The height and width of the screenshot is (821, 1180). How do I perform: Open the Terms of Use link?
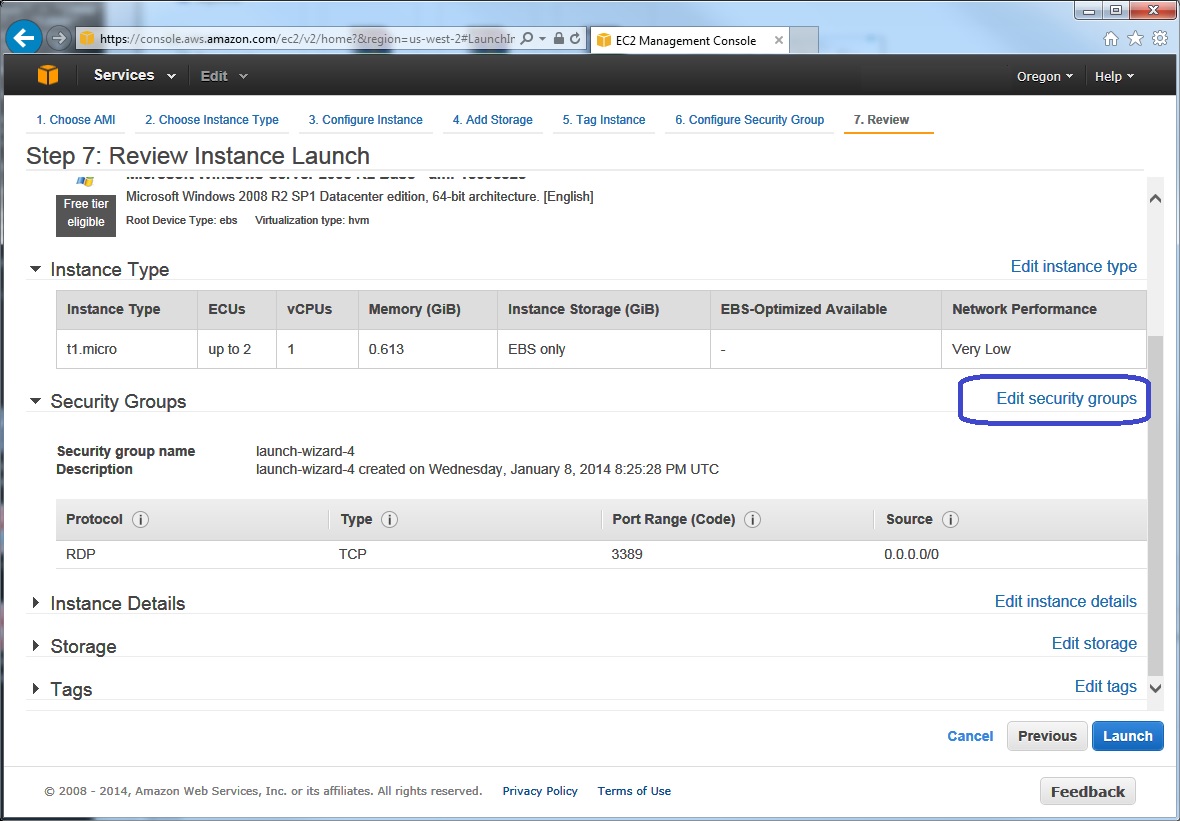(x=634, y=791)
